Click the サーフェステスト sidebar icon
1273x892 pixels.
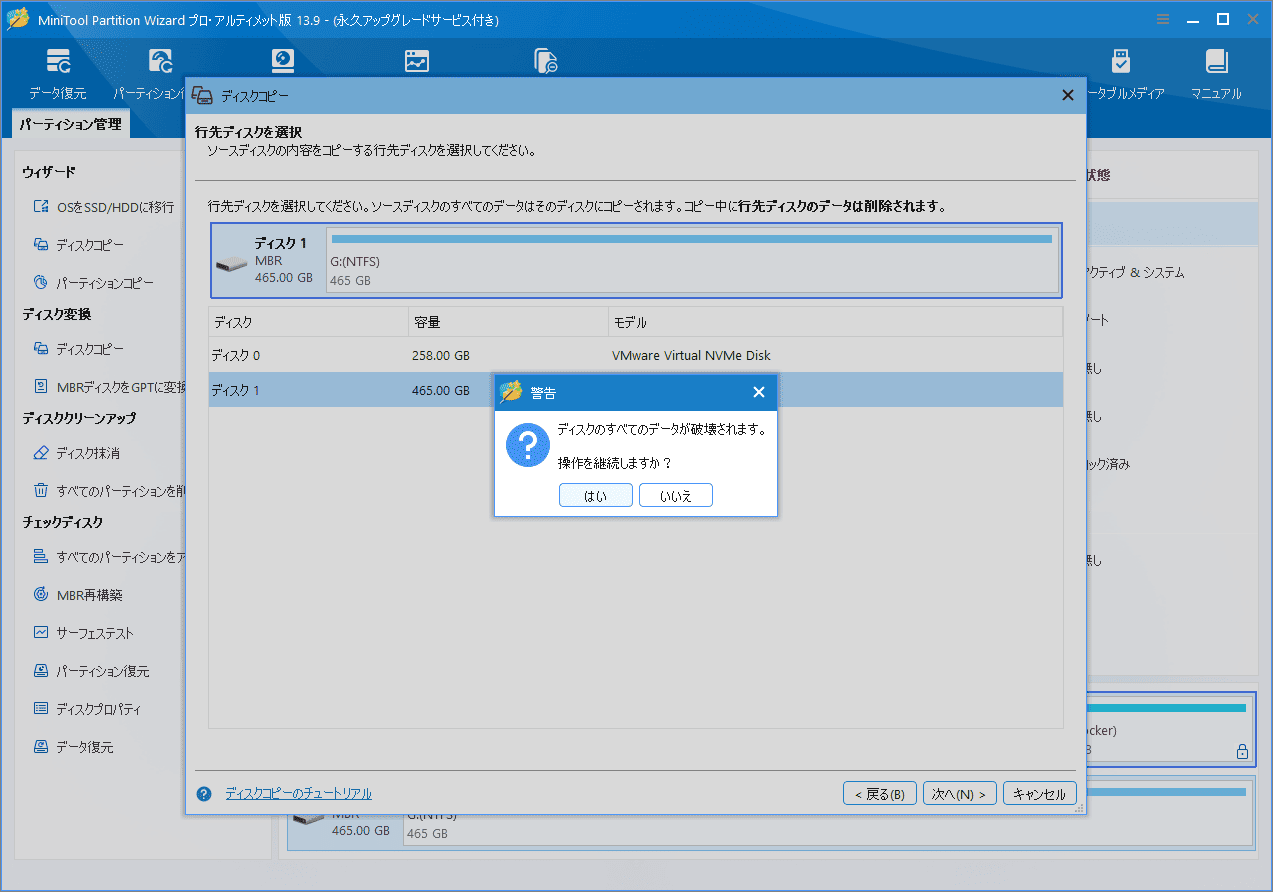(x=41, y=633)
